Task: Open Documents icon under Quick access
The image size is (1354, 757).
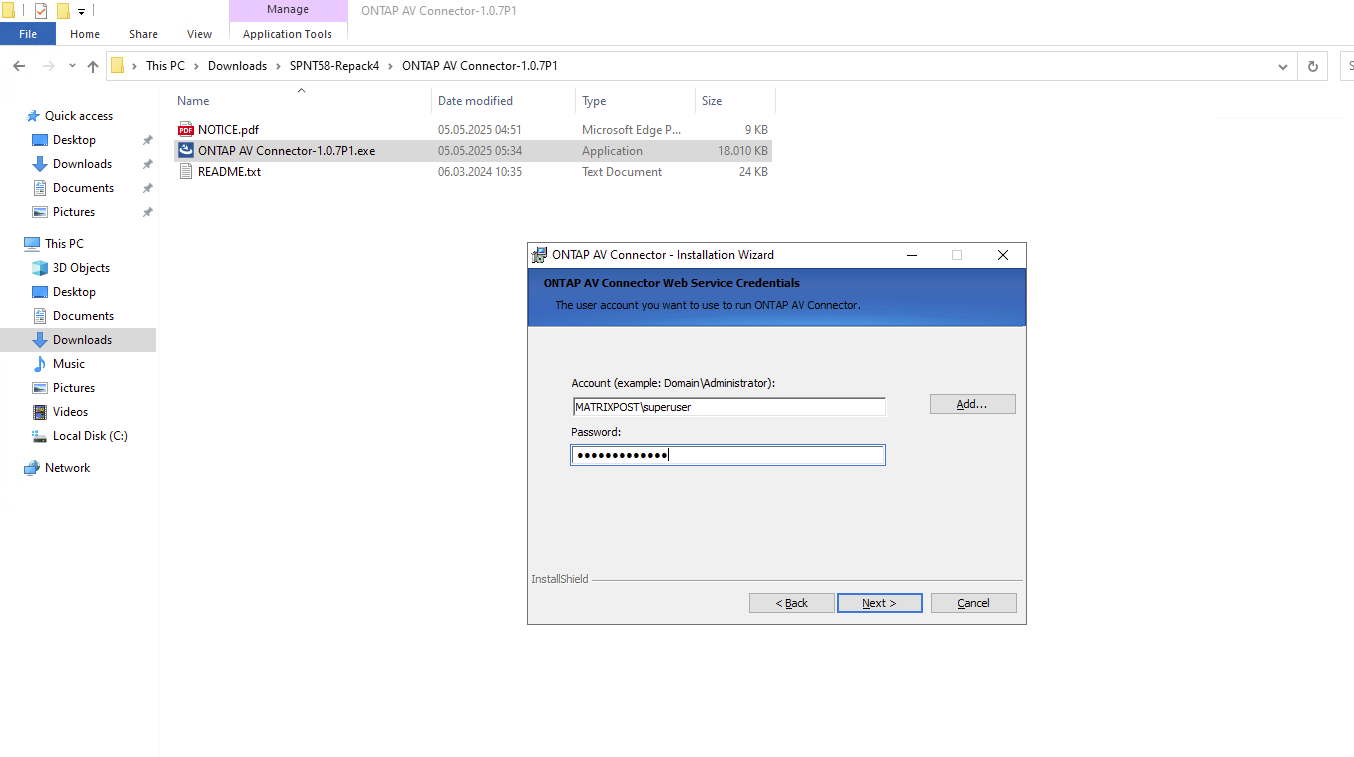Action: (40, 188)
